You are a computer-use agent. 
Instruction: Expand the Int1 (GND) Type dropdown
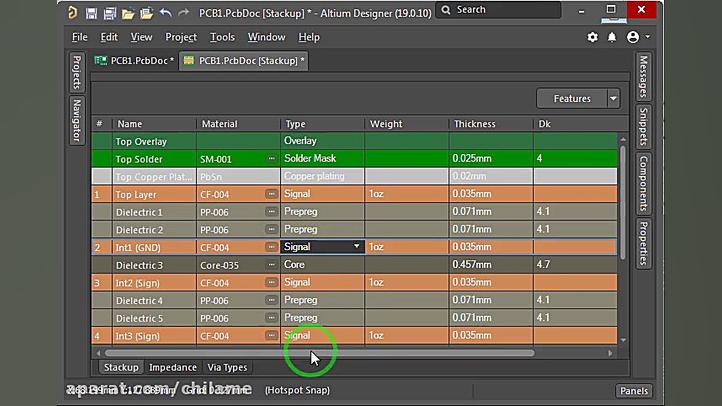(356, 247)
